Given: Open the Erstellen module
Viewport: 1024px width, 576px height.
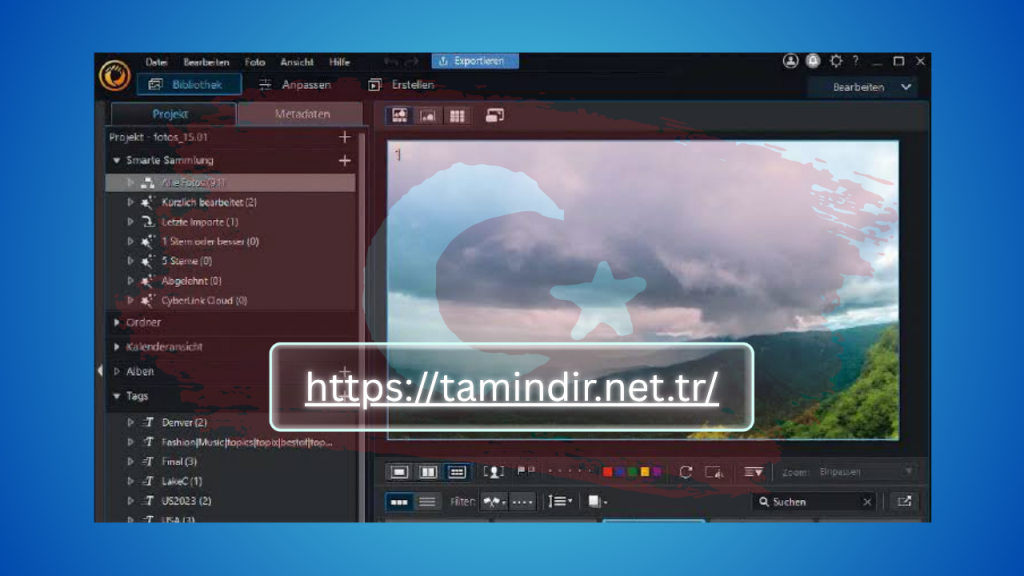Looking at the screenshot, I should (x=402, y=85).
